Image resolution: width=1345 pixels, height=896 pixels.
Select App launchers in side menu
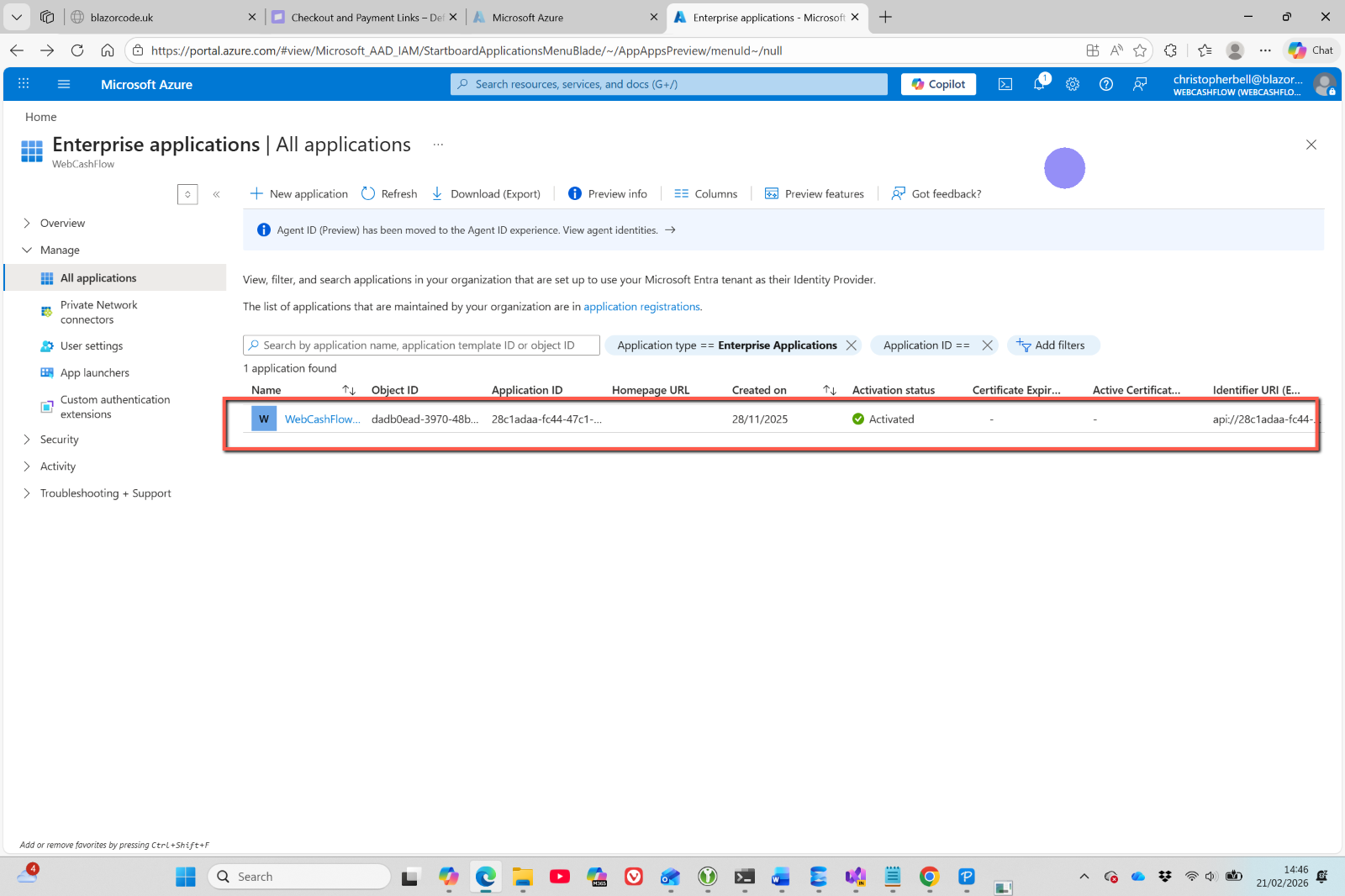94,373
